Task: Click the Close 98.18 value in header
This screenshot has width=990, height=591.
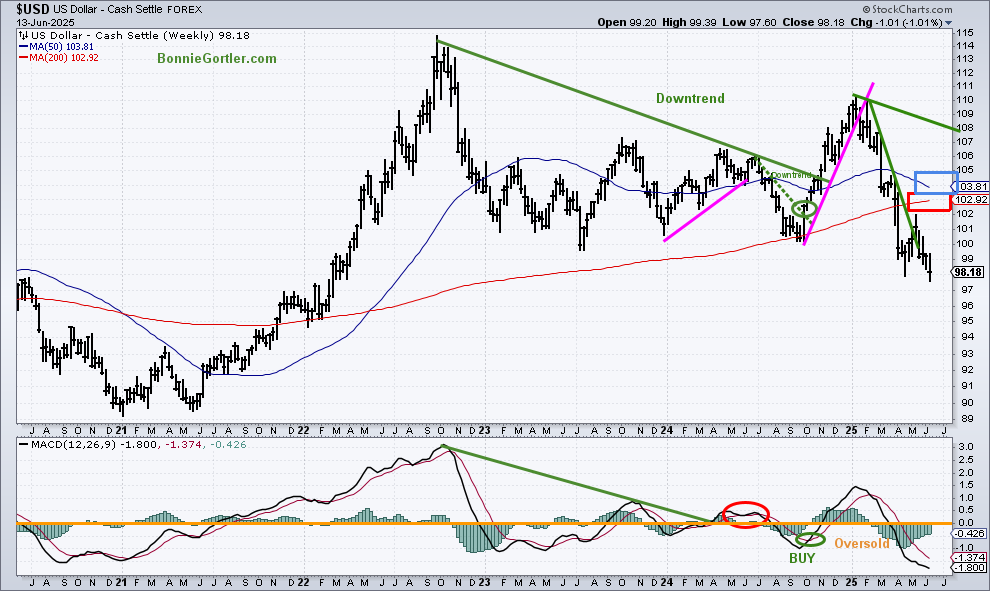Action: pos(814,23)
